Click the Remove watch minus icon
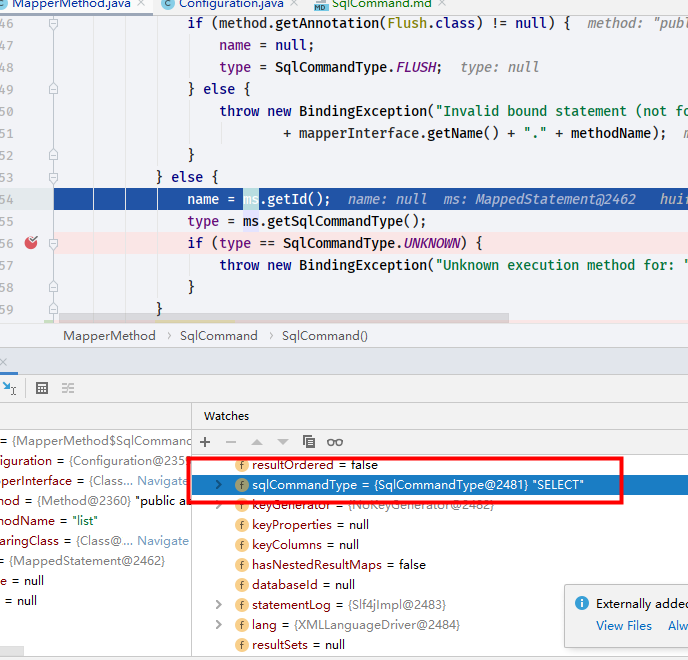The height and width of the screenshot is (660, 688). [231, 441]
